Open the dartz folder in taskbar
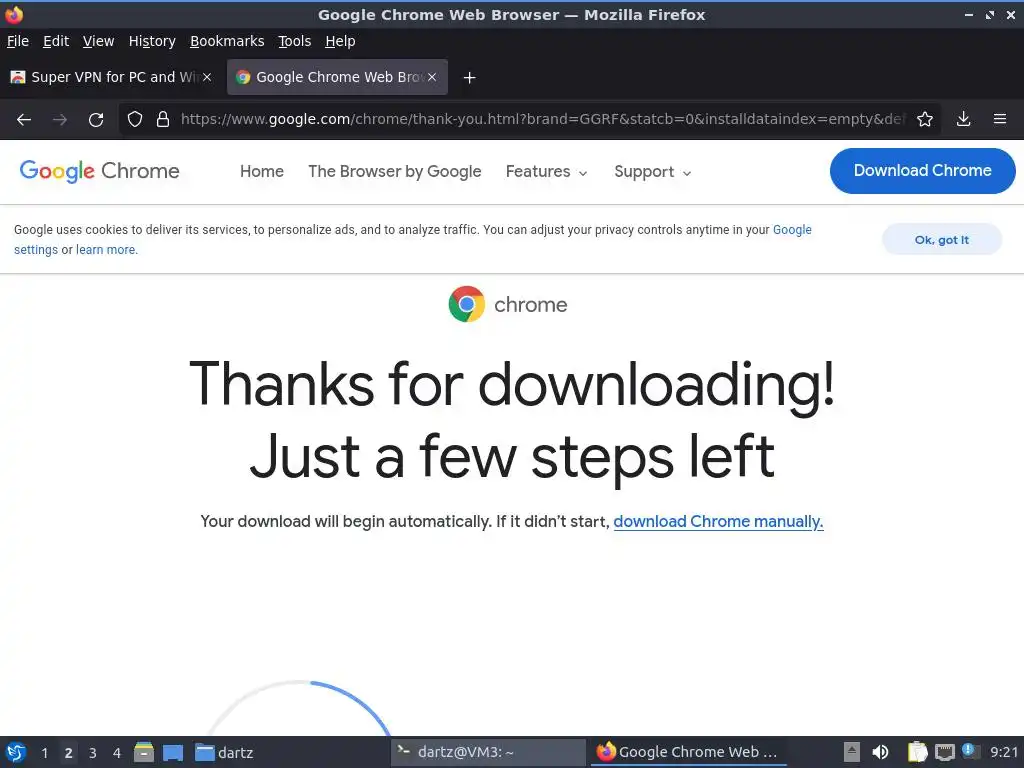 click(x=224, y=753)
